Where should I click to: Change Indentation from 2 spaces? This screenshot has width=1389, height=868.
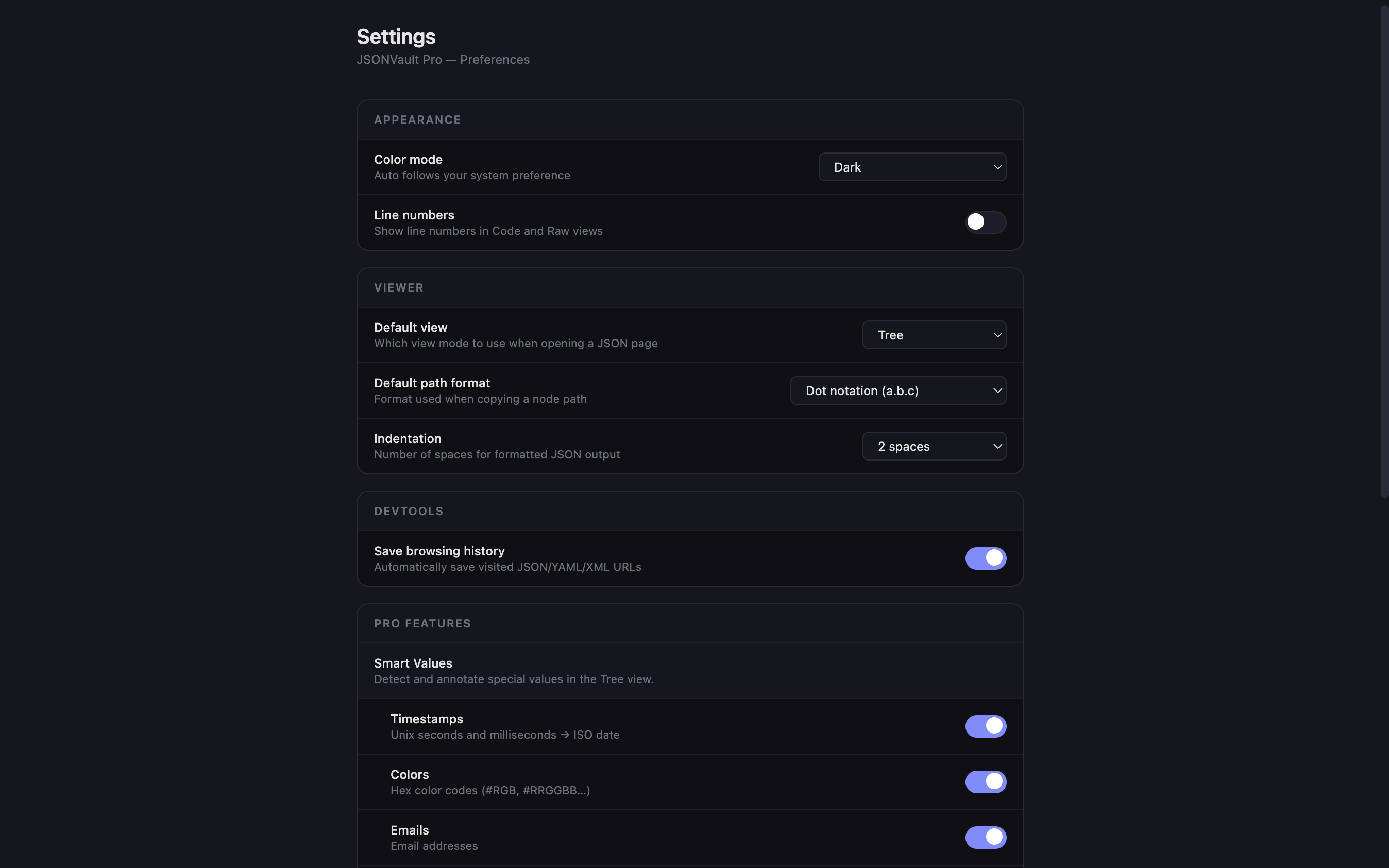pyautogui.click(x=933, y=446)
